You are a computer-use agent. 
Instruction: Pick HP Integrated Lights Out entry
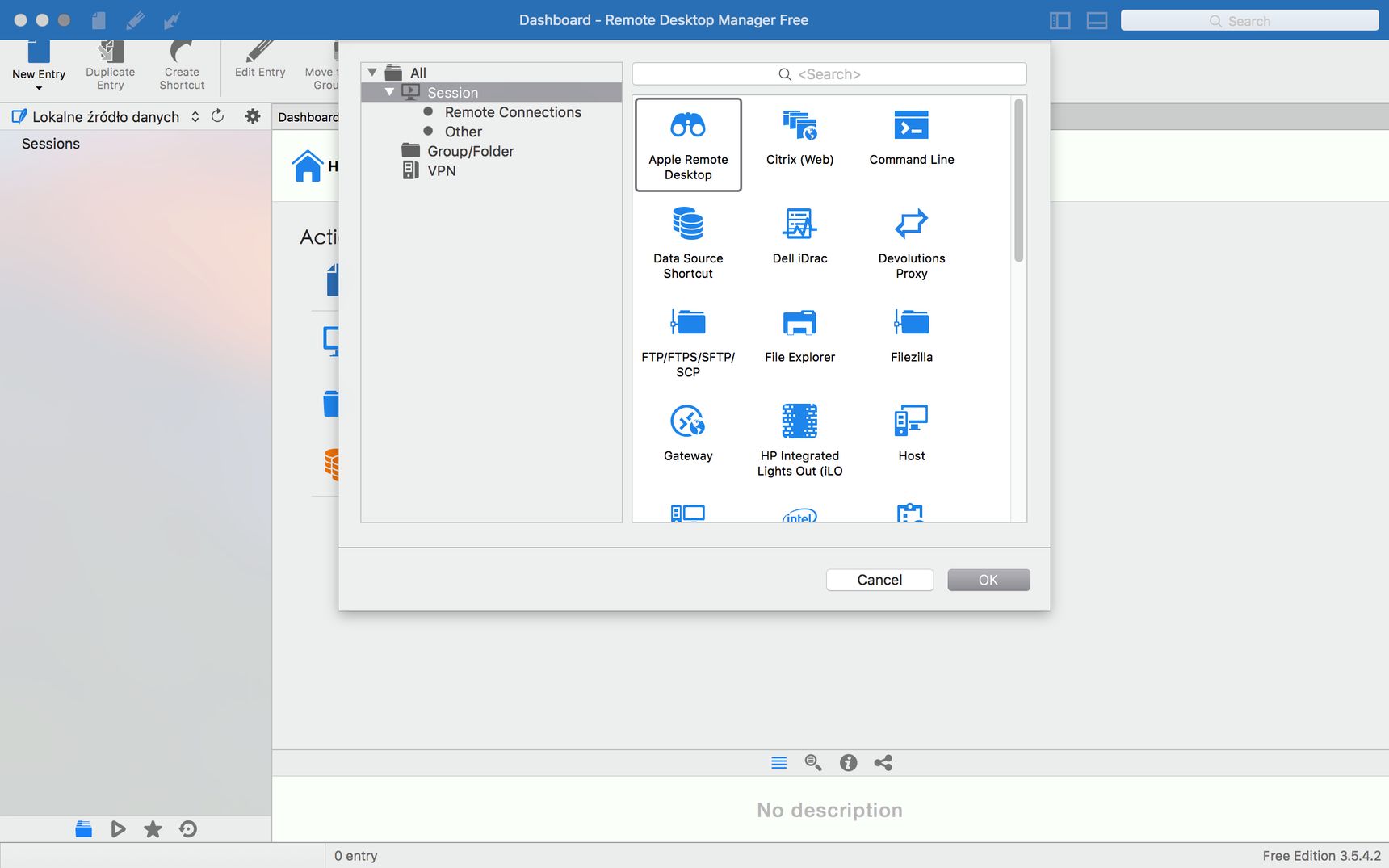pyautogui.click(x=799, y=440)
